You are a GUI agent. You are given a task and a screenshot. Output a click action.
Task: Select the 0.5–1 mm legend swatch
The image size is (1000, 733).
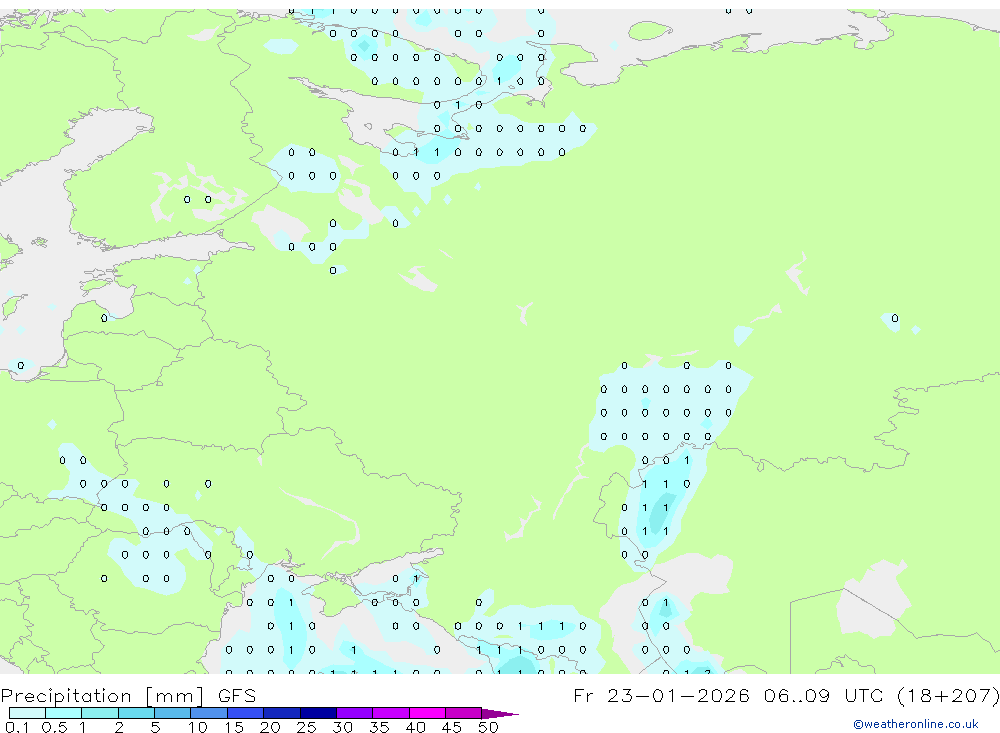click(63, 713)
